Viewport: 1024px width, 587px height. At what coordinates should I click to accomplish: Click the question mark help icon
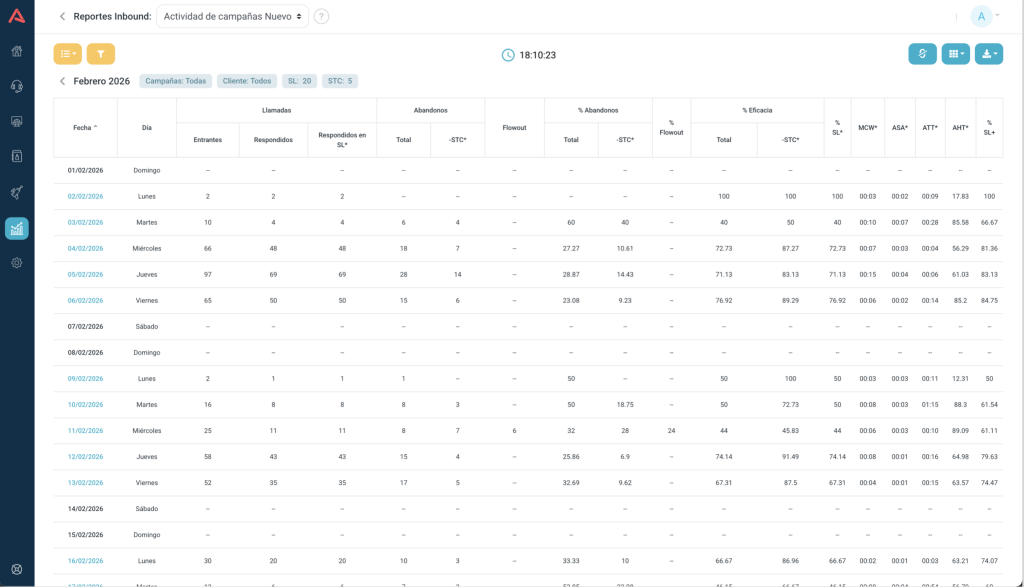(x=321, y=16)
